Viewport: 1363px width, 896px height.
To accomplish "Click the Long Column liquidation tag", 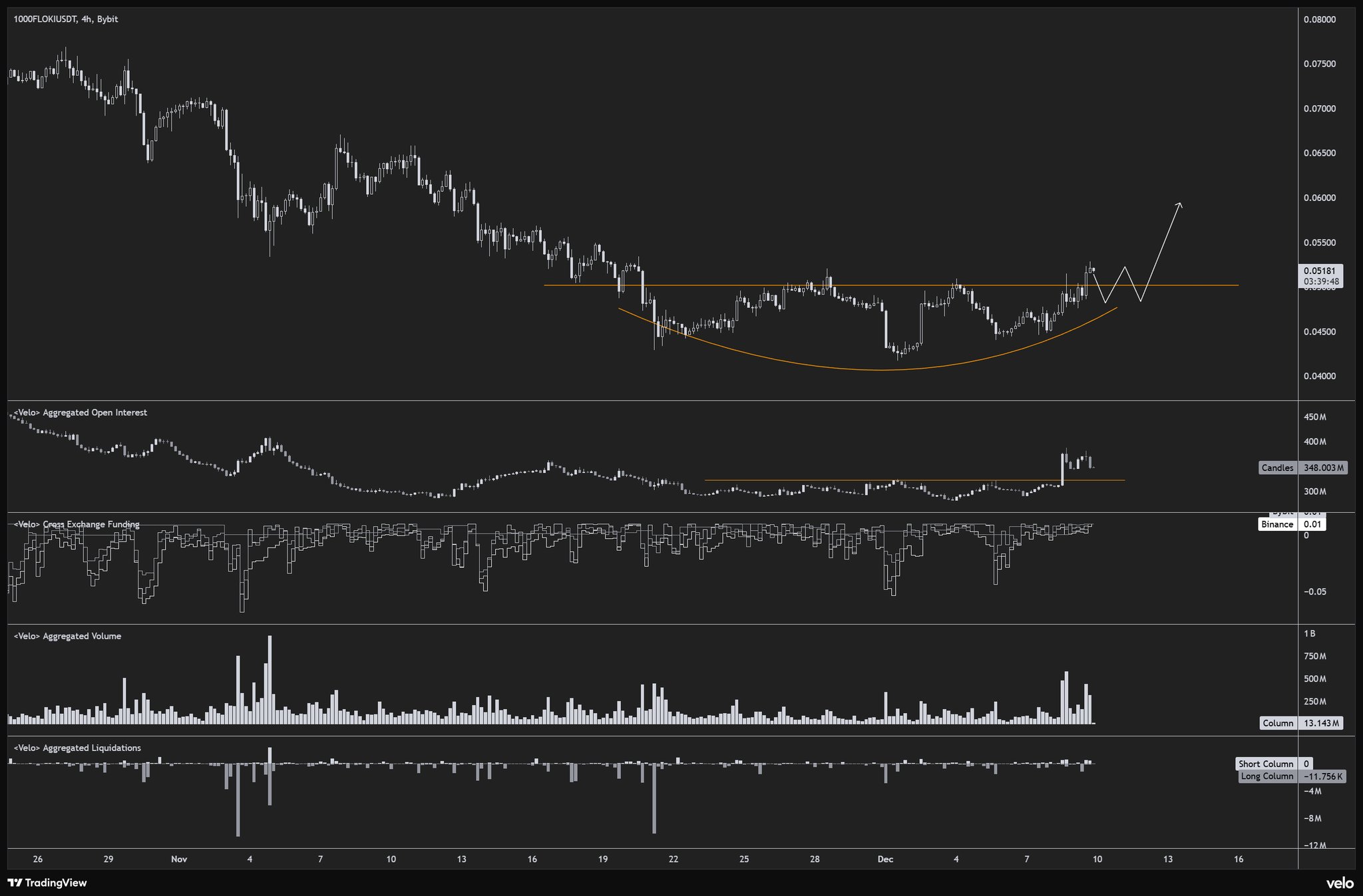I will 1291,776.
